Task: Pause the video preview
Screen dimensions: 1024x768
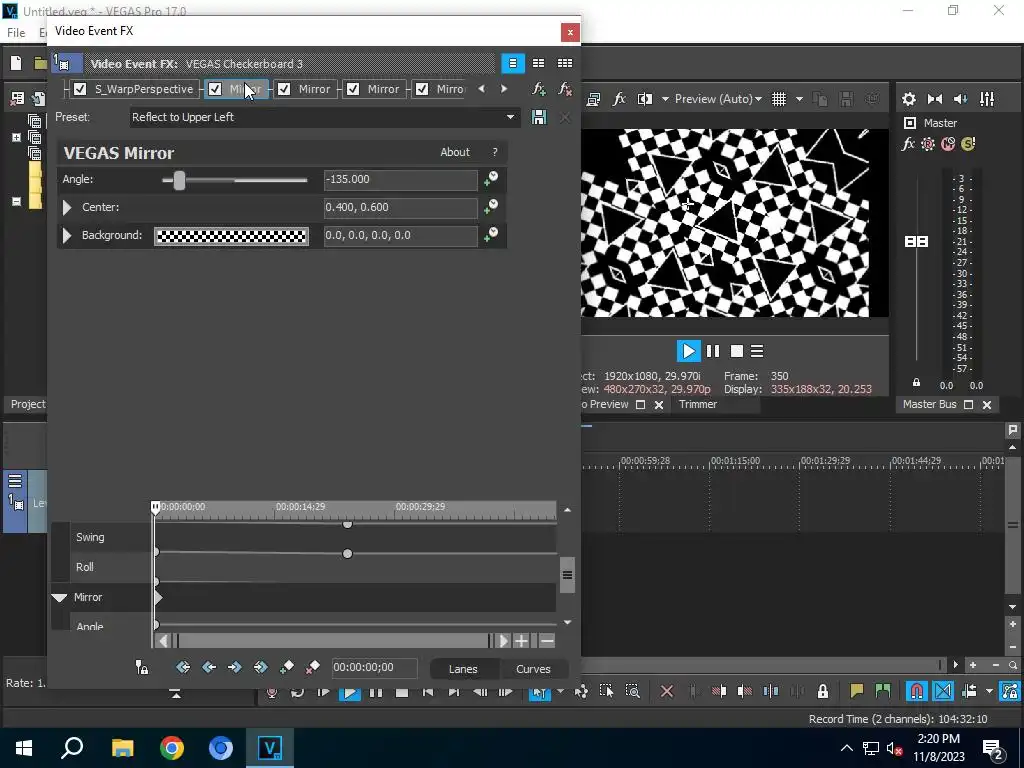Action: (713, 351)
